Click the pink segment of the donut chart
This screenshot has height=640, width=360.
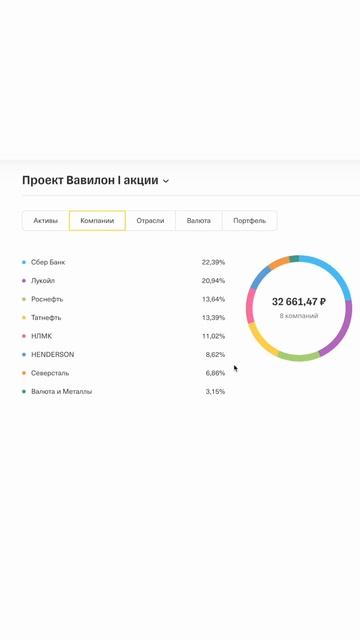(249, 305)
